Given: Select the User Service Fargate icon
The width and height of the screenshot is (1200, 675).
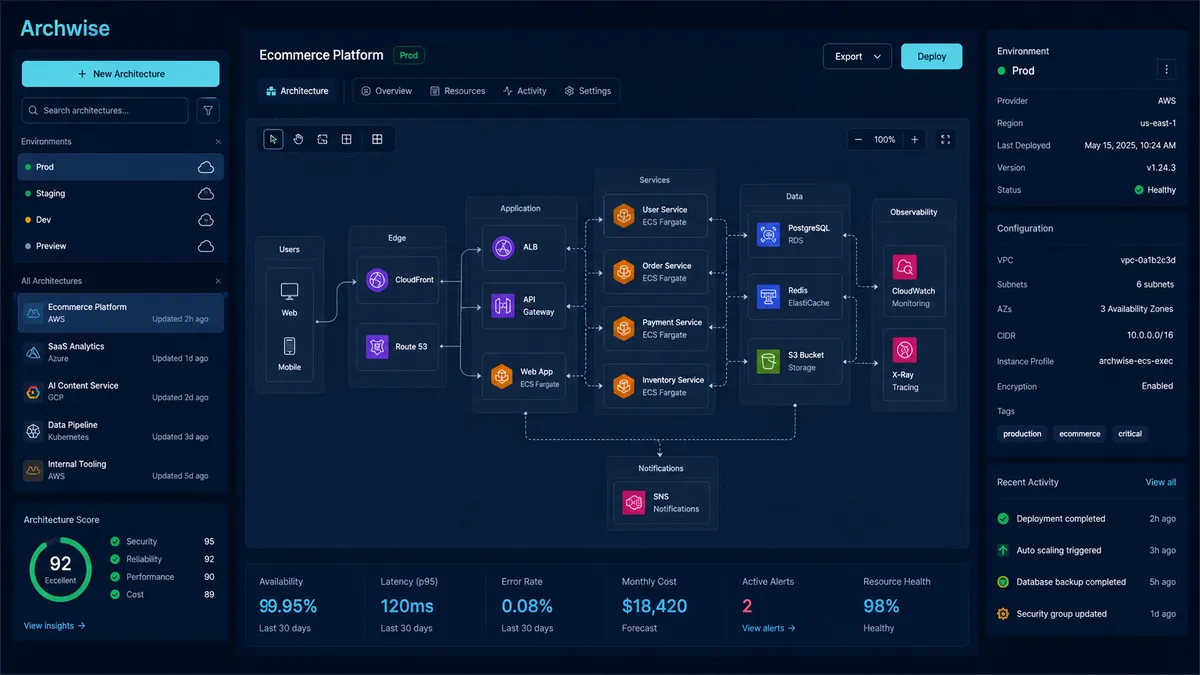Looking at the screenshot, I should point(624,216).
